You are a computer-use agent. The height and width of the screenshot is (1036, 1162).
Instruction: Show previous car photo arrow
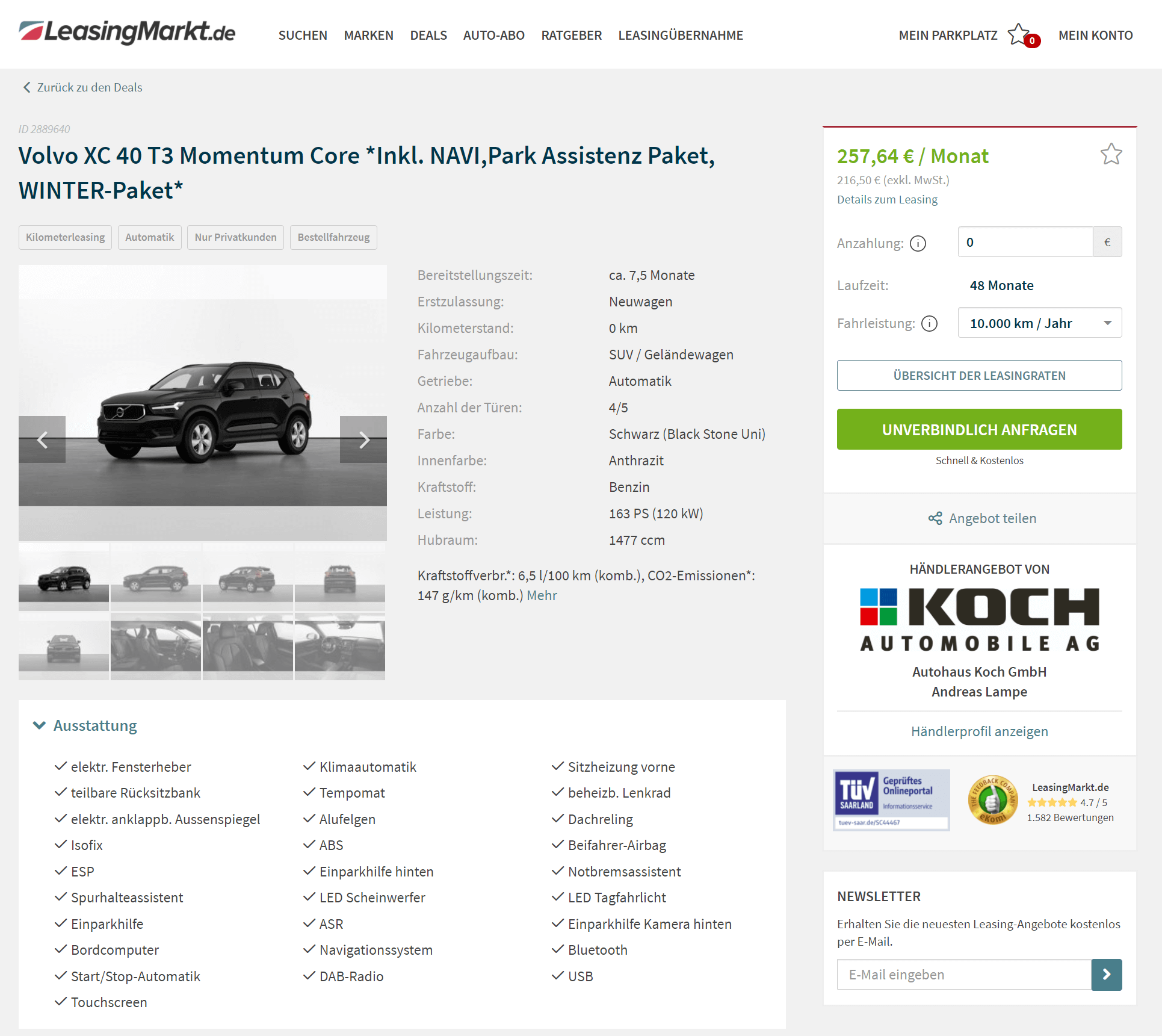point(42,439)
